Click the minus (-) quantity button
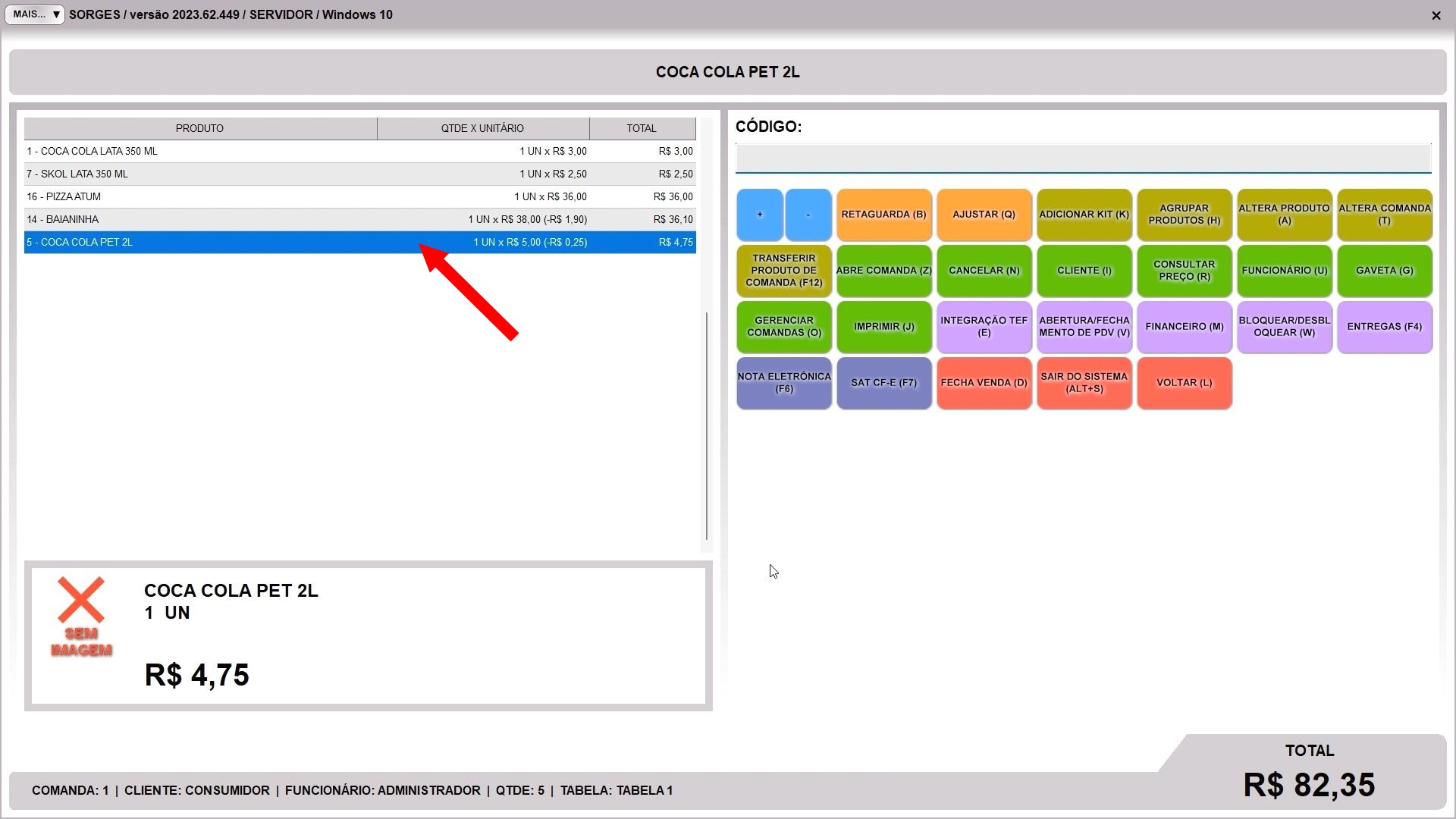 click(x=808, y=215)
